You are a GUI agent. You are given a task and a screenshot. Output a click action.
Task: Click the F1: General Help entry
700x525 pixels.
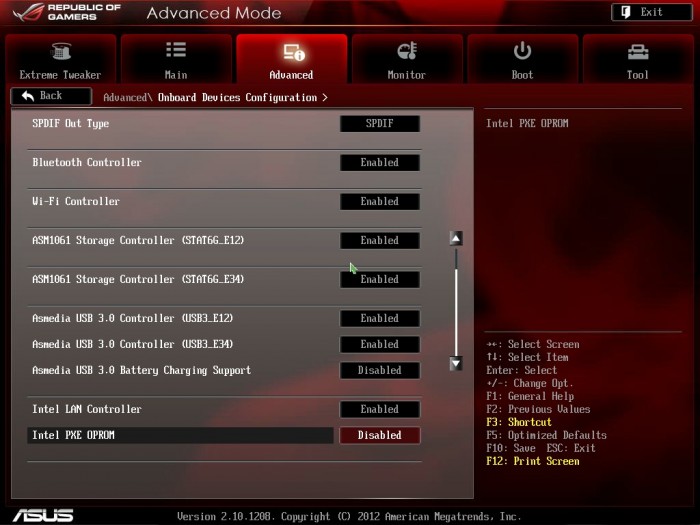click(530, 396)
